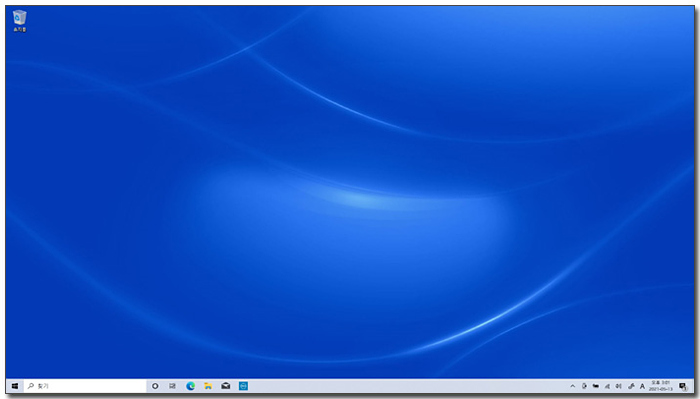Open the Action Center notifications icon
Image resolution: width=700 pixels, height=399 pixels.
click(683, 387)
